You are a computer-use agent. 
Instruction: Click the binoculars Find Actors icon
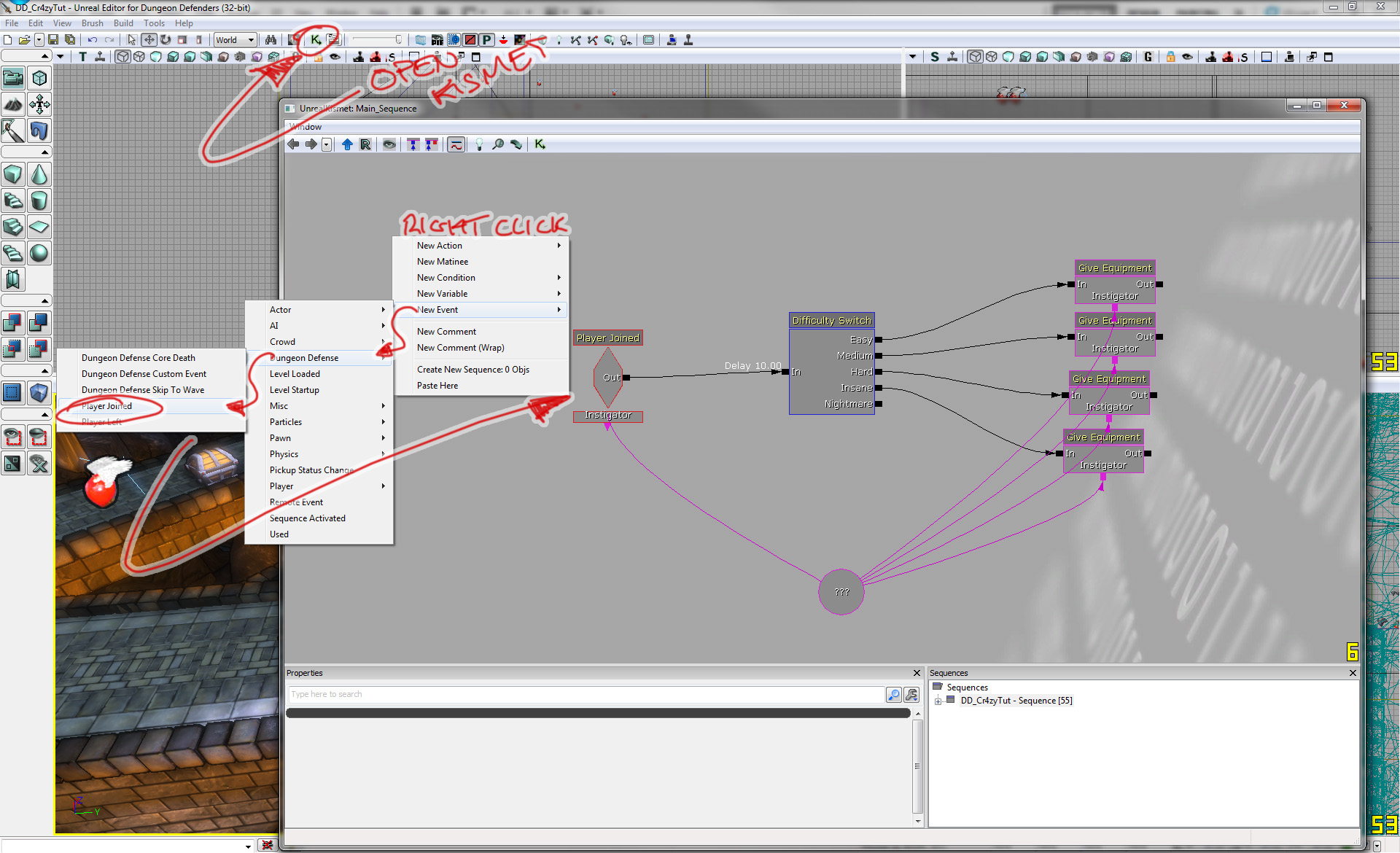[x=271, y=40]
